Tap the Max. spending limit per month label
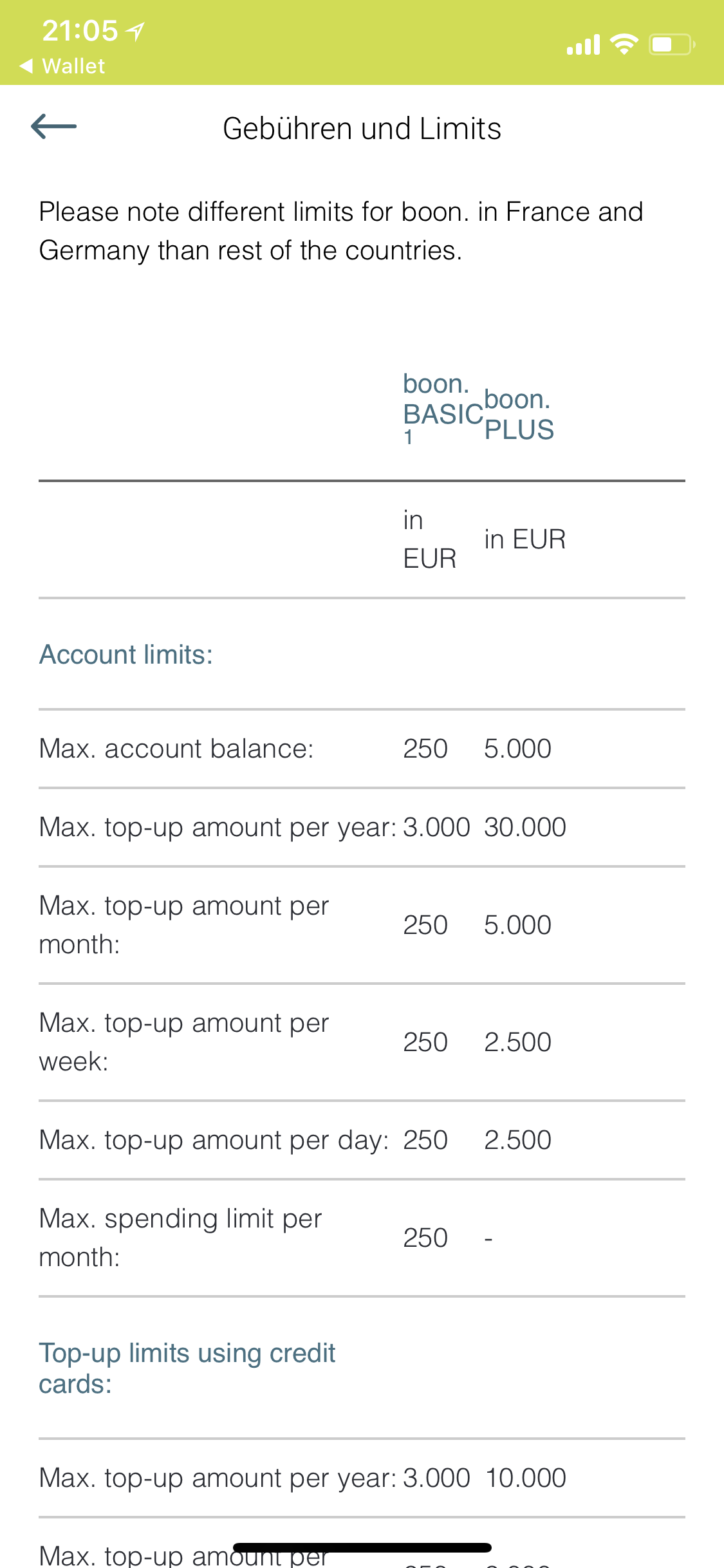 181,1238
